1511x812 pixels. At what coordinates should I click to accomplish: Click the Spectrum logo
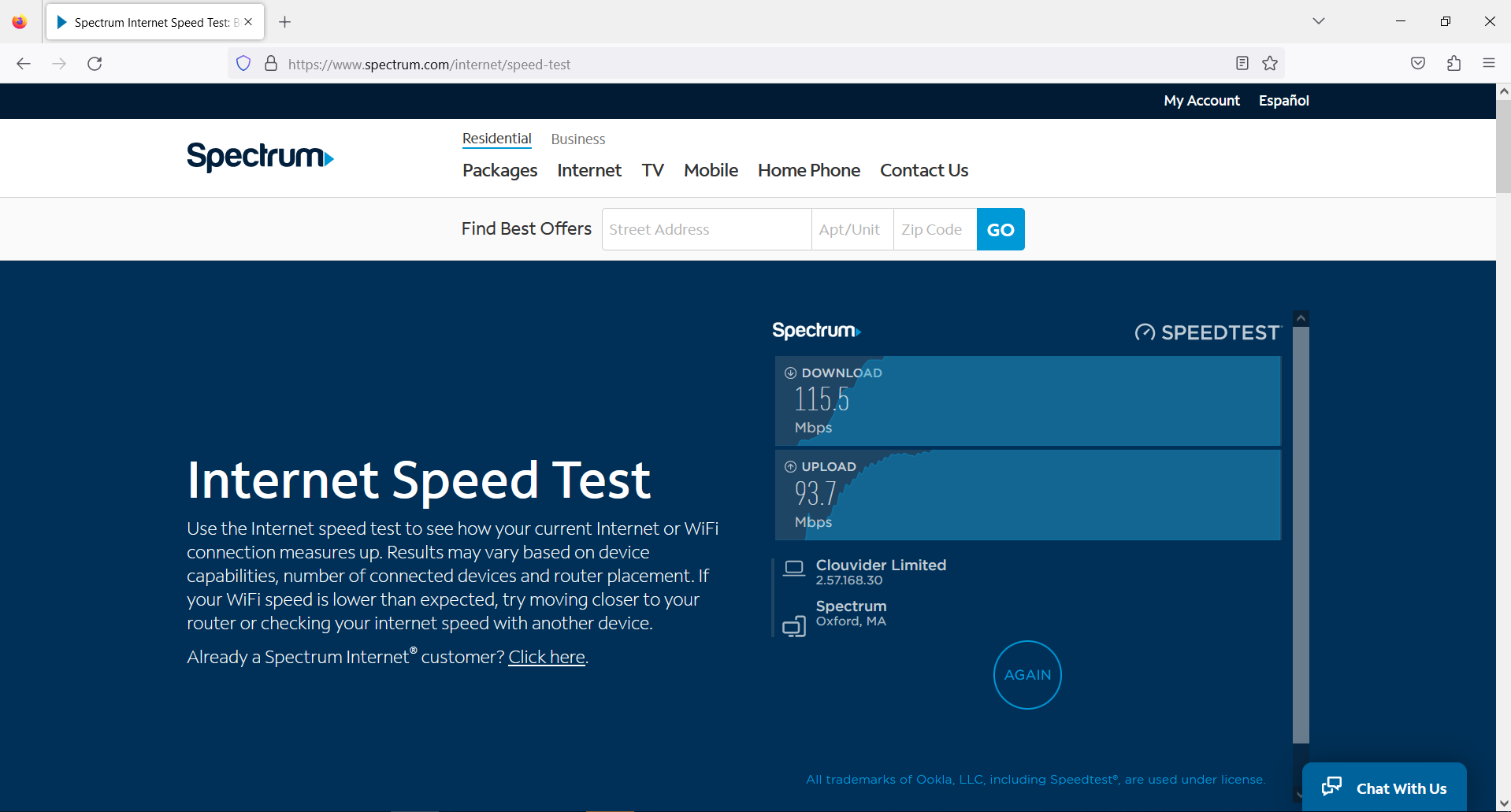[260, 157]
